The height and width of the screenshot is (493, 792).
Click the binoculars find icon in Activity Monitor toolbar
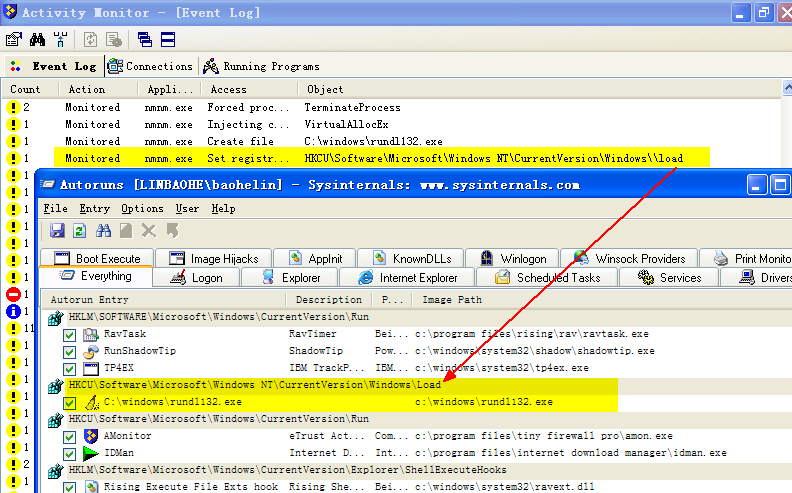[x=37, y=39]
